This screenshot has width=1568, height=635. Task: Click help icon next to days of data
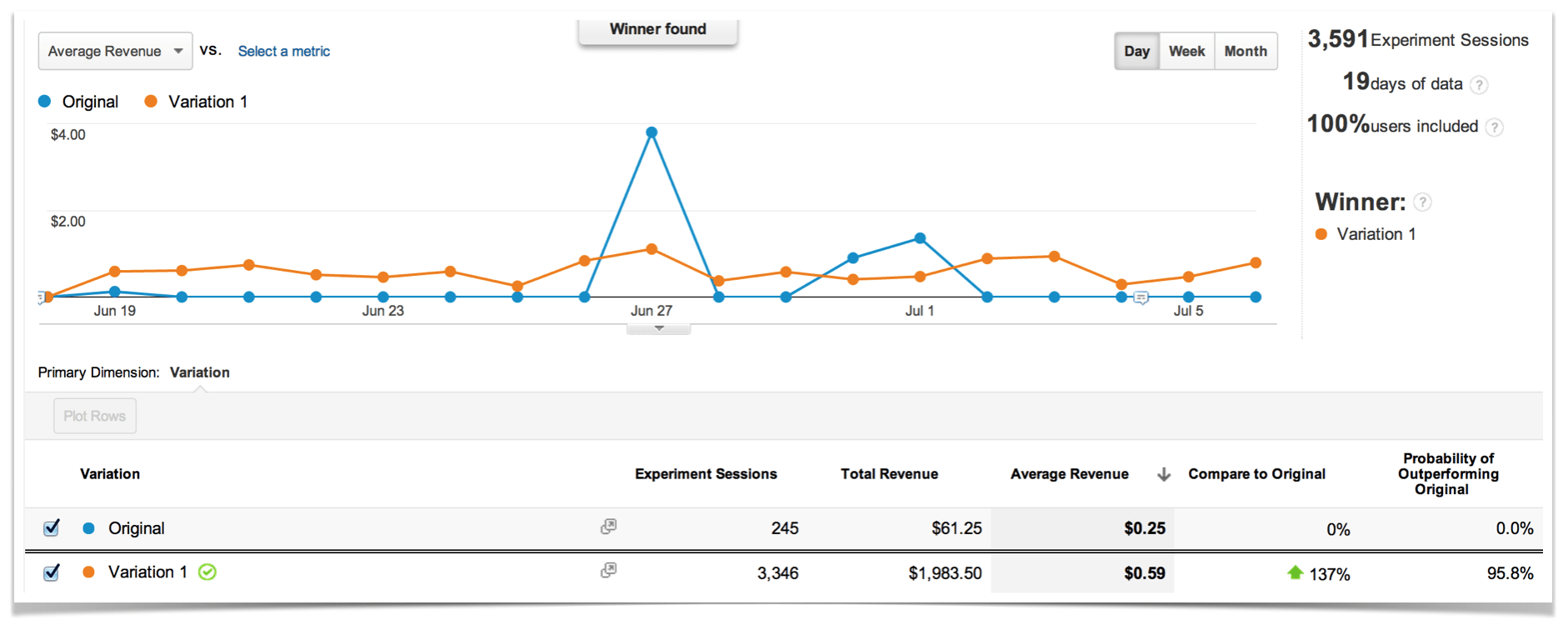coord(1479,85)
